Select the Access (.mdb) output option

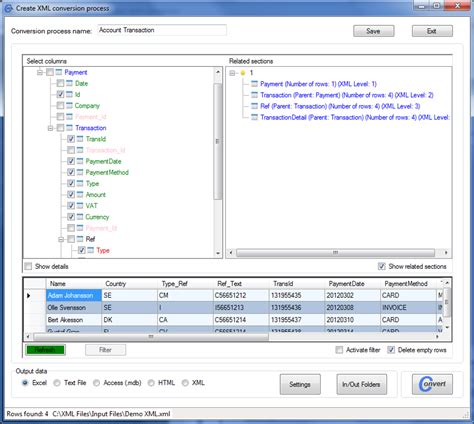point(96,383)
